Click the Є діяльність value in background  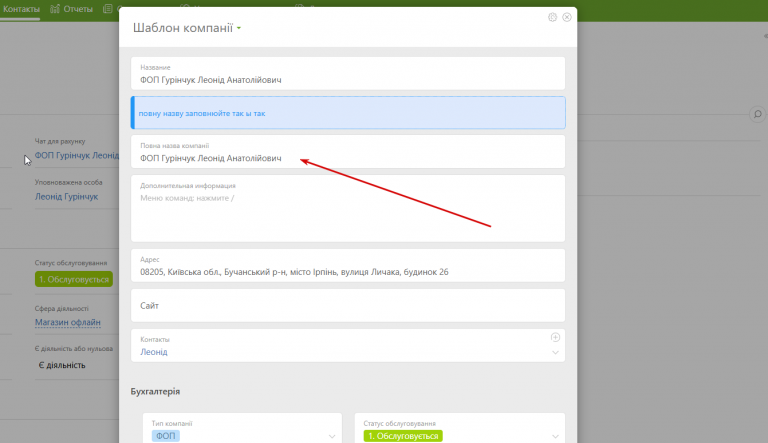click(62, 365)
